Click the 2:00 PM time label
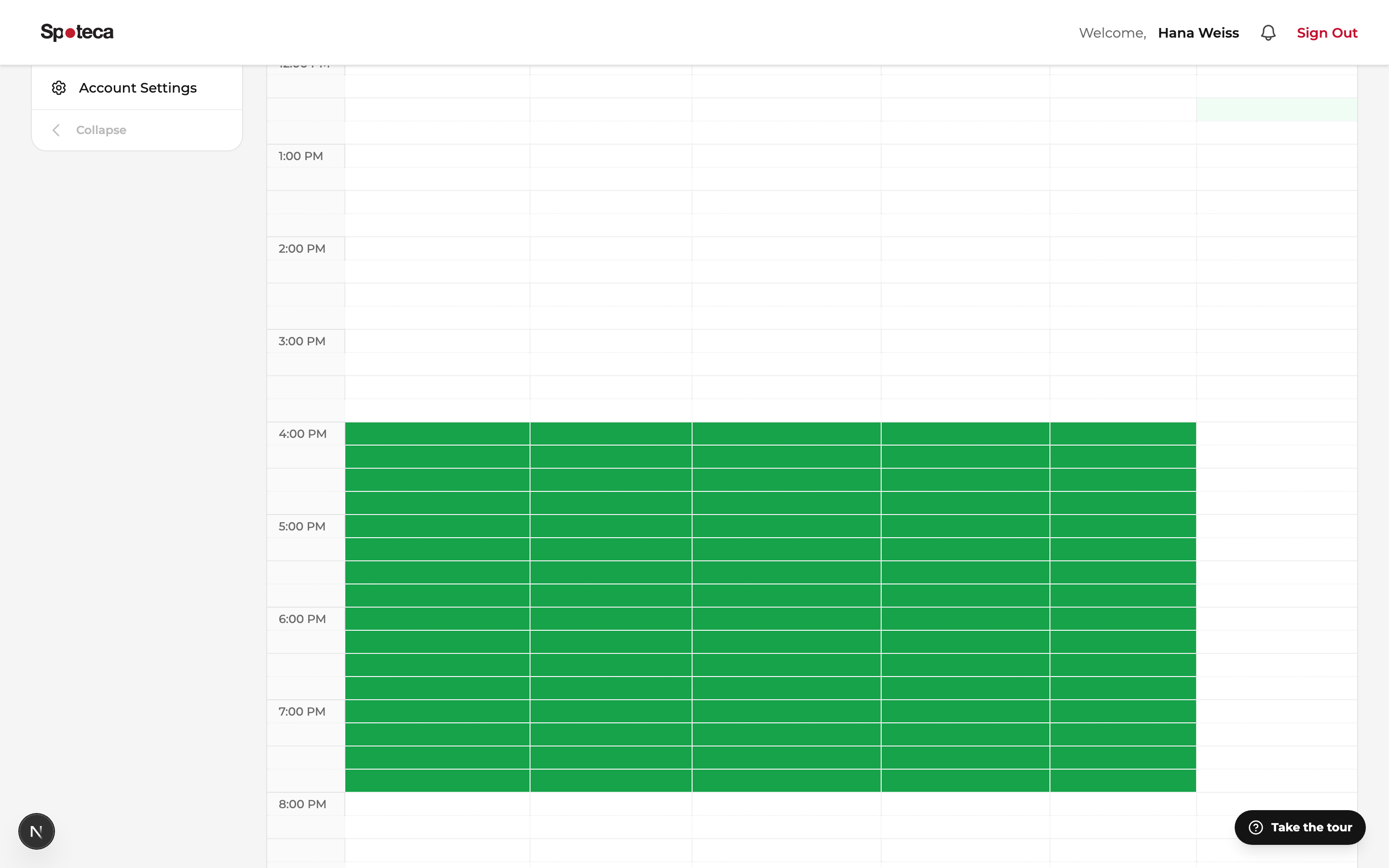 tap(302, 248)
